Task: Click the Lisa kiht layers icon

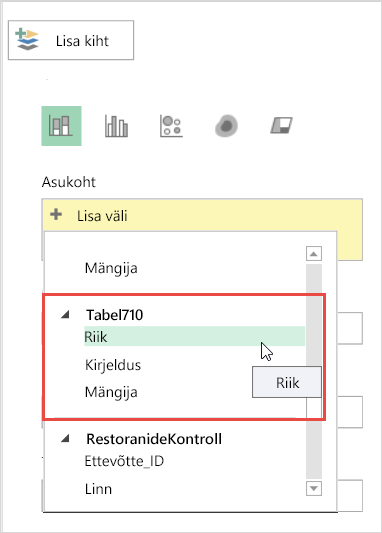Action: [27, 40]
